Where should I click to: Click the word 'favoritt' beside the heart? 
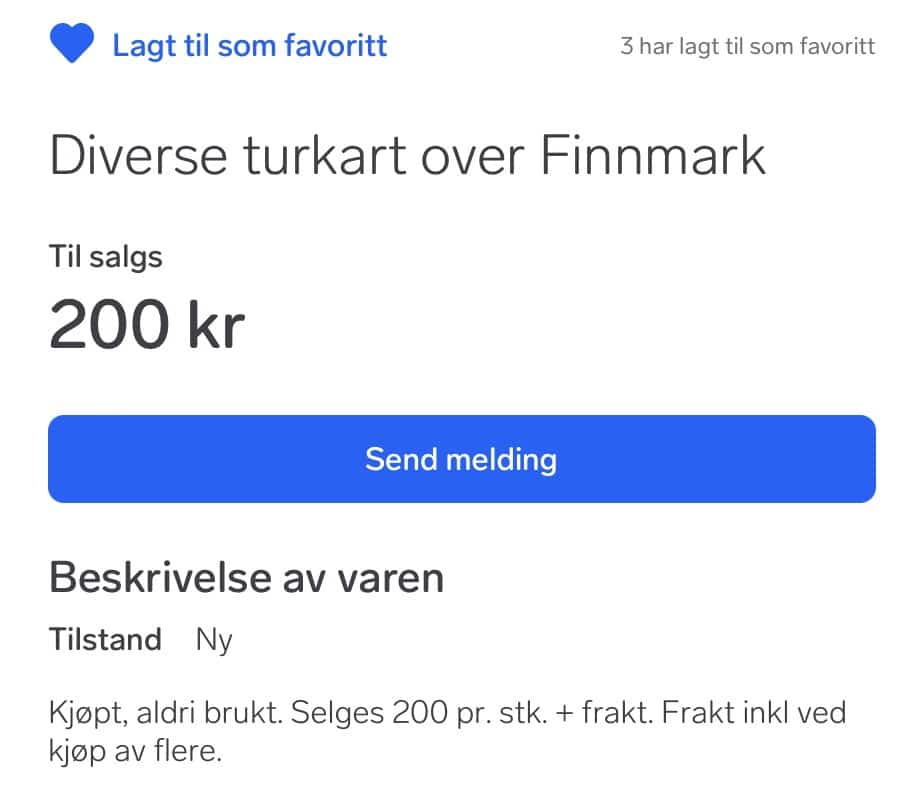(x=331, y=45)
